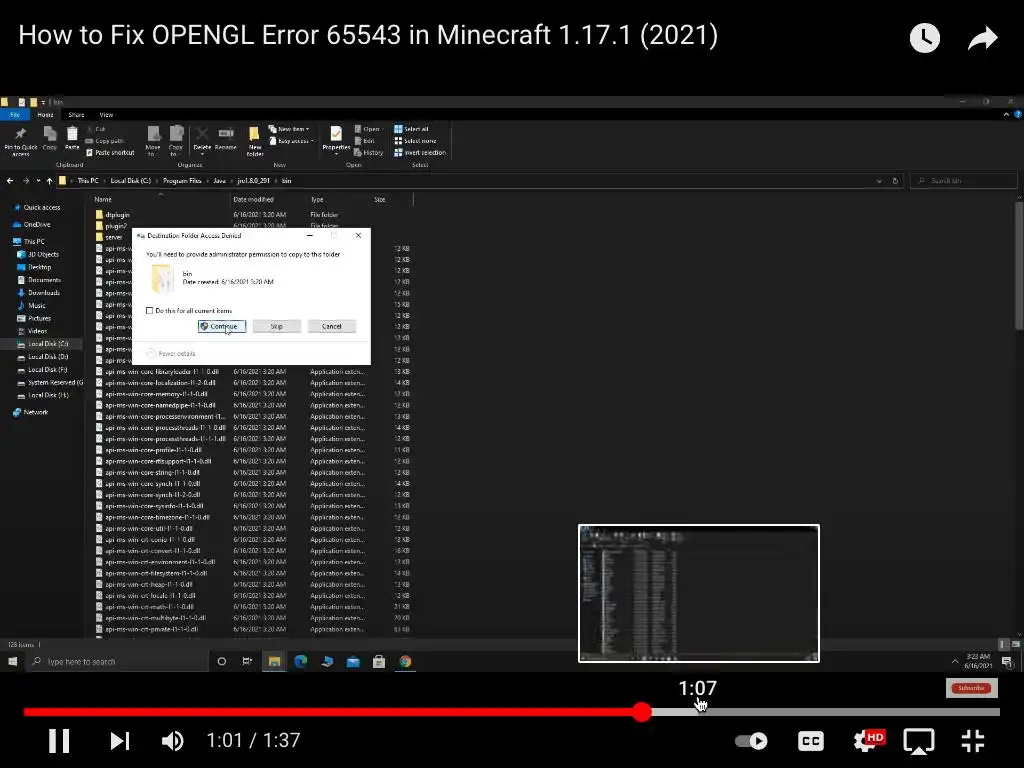This screenshot has width=1024, height=768.
Task: Open the Copy to dropdown
Action: (176, 141)
